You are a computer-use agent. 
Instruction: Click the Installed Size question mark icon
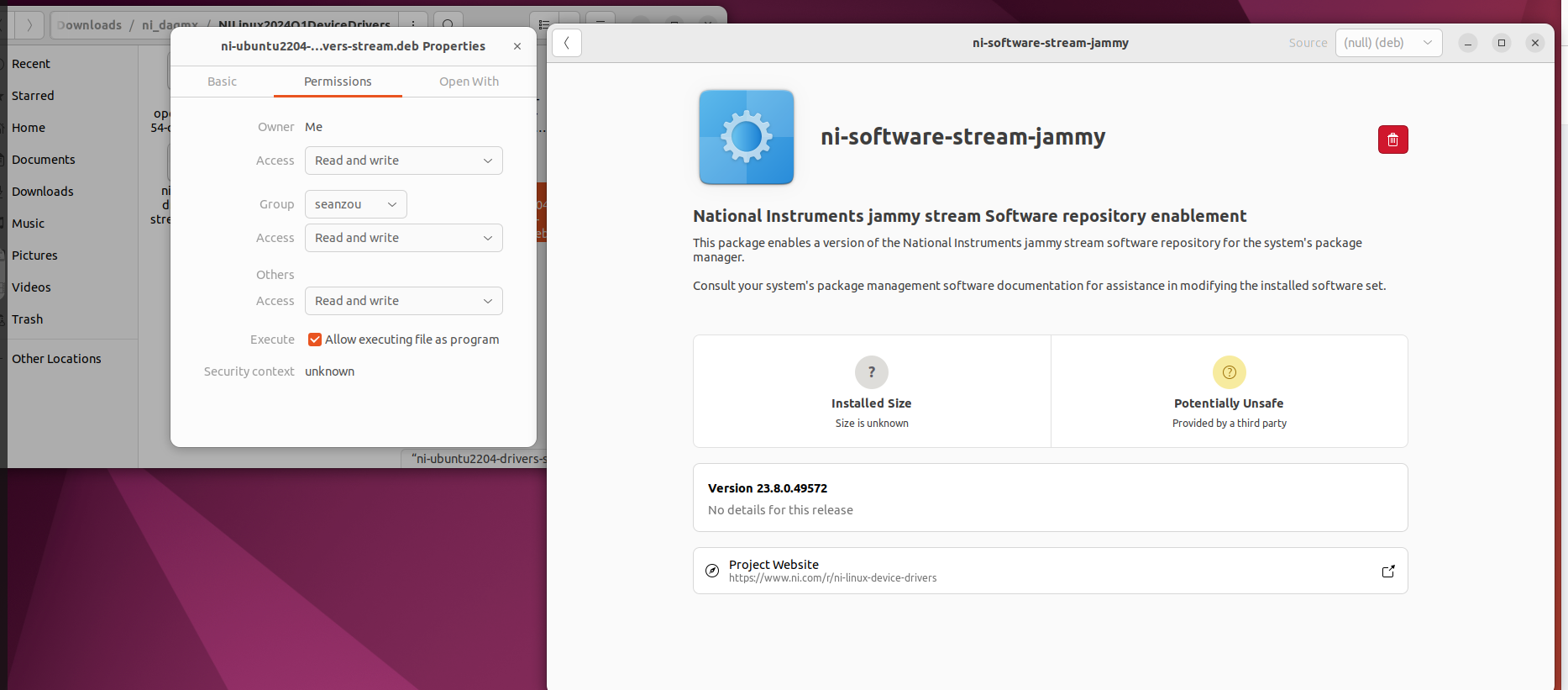point(871,372)
